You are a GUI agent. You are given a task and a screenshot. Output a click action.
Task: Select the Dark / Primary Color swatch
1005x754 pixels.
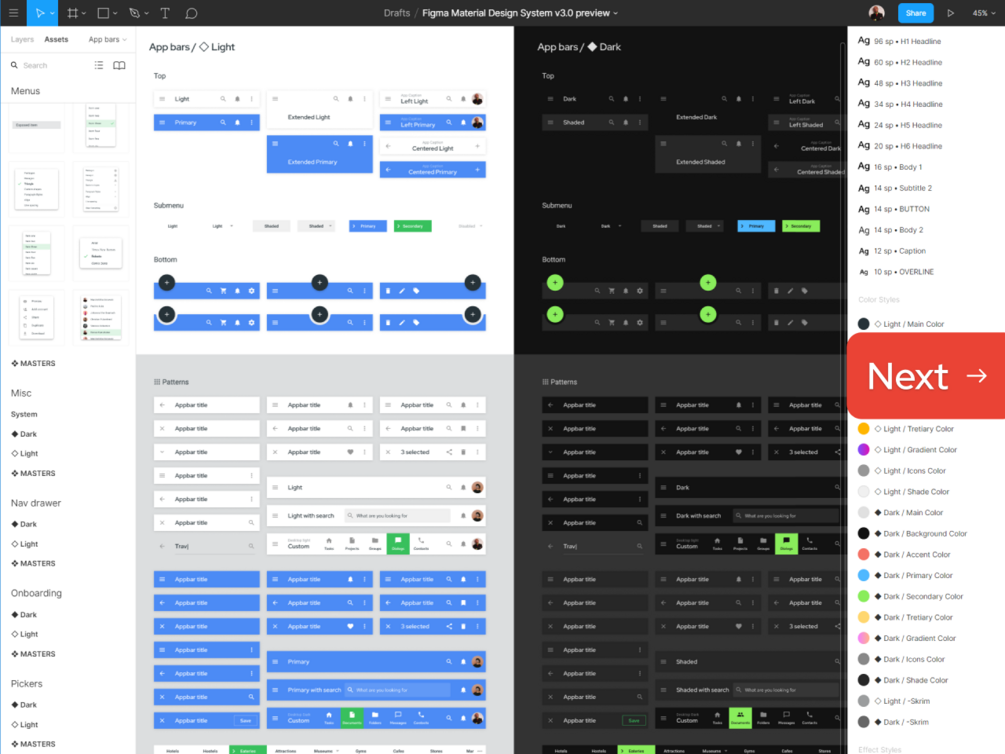pyautogui.click(x=863, y=575)
